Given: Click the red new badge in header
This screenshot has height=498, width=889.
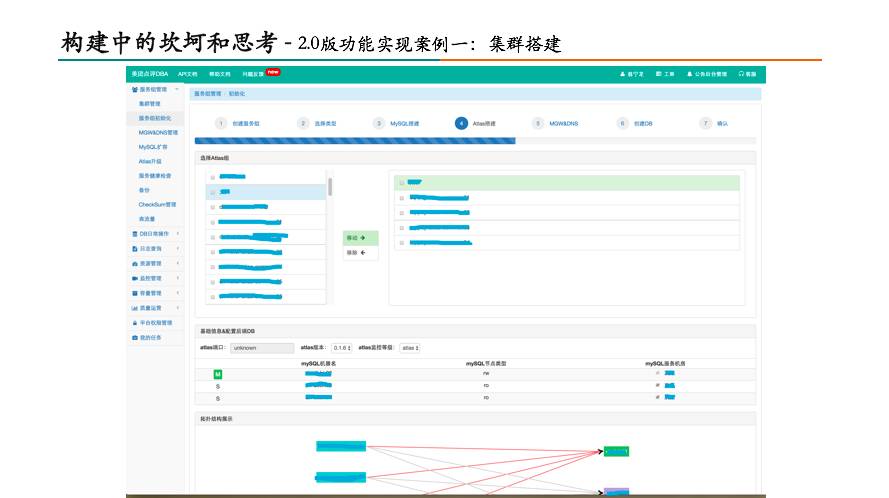Looking at the screenshot, I should click(273, 72).
